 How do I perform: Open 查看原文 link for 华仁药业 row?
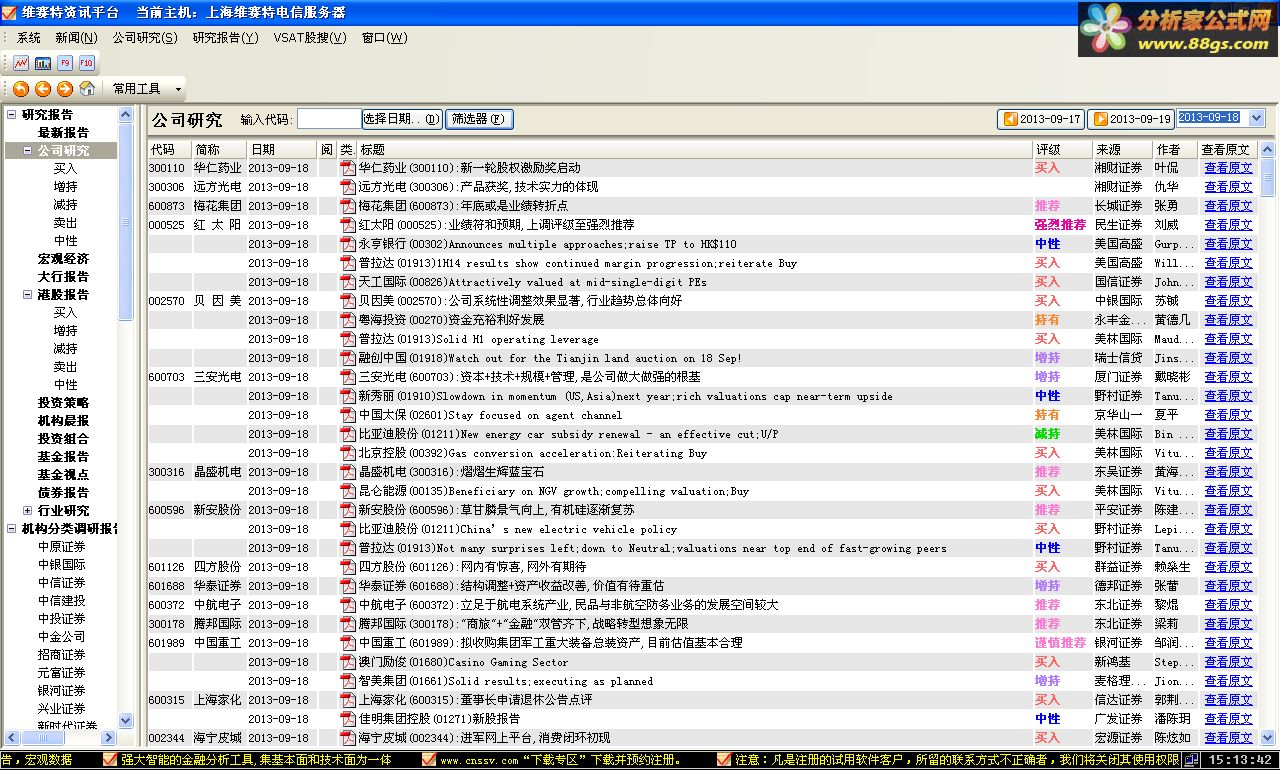pyautogui.click(x=1228, y=168)
